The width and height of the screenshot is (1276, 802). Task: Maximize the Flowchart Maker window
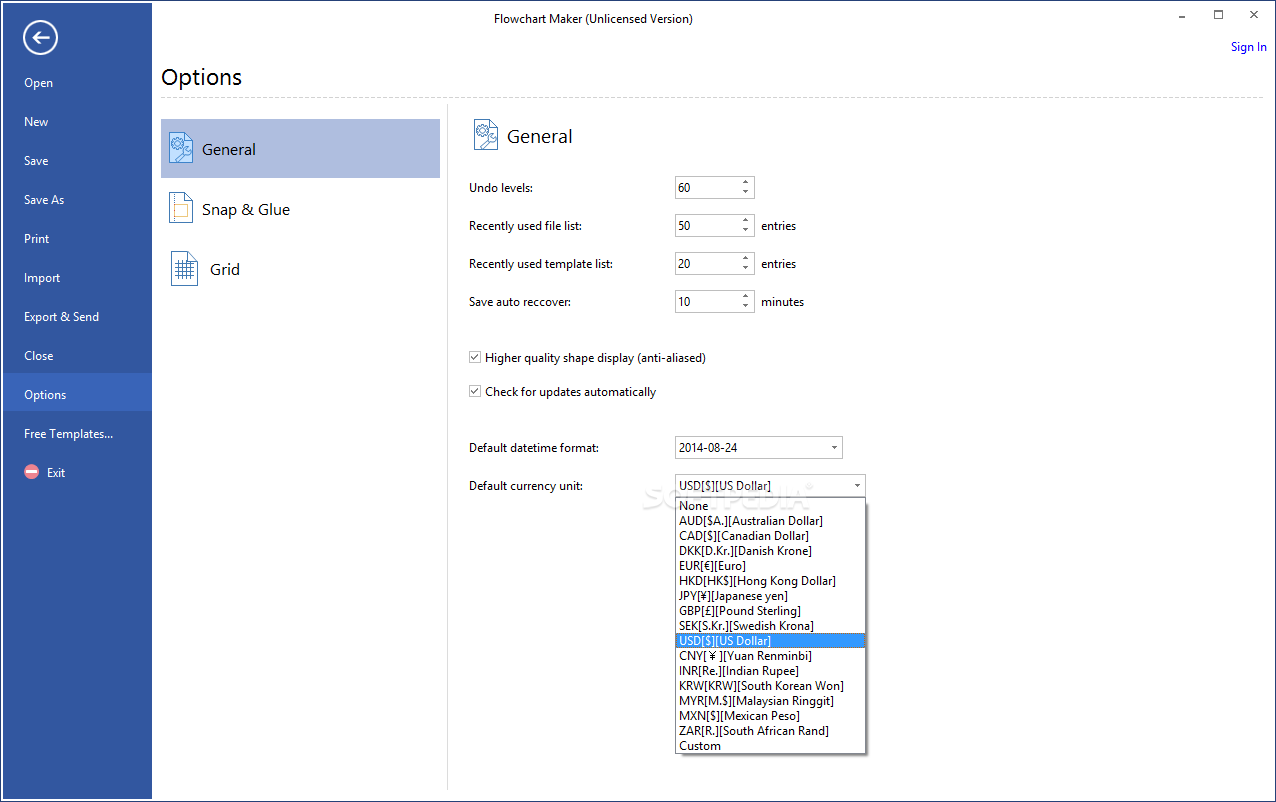tap(1218, 15)
